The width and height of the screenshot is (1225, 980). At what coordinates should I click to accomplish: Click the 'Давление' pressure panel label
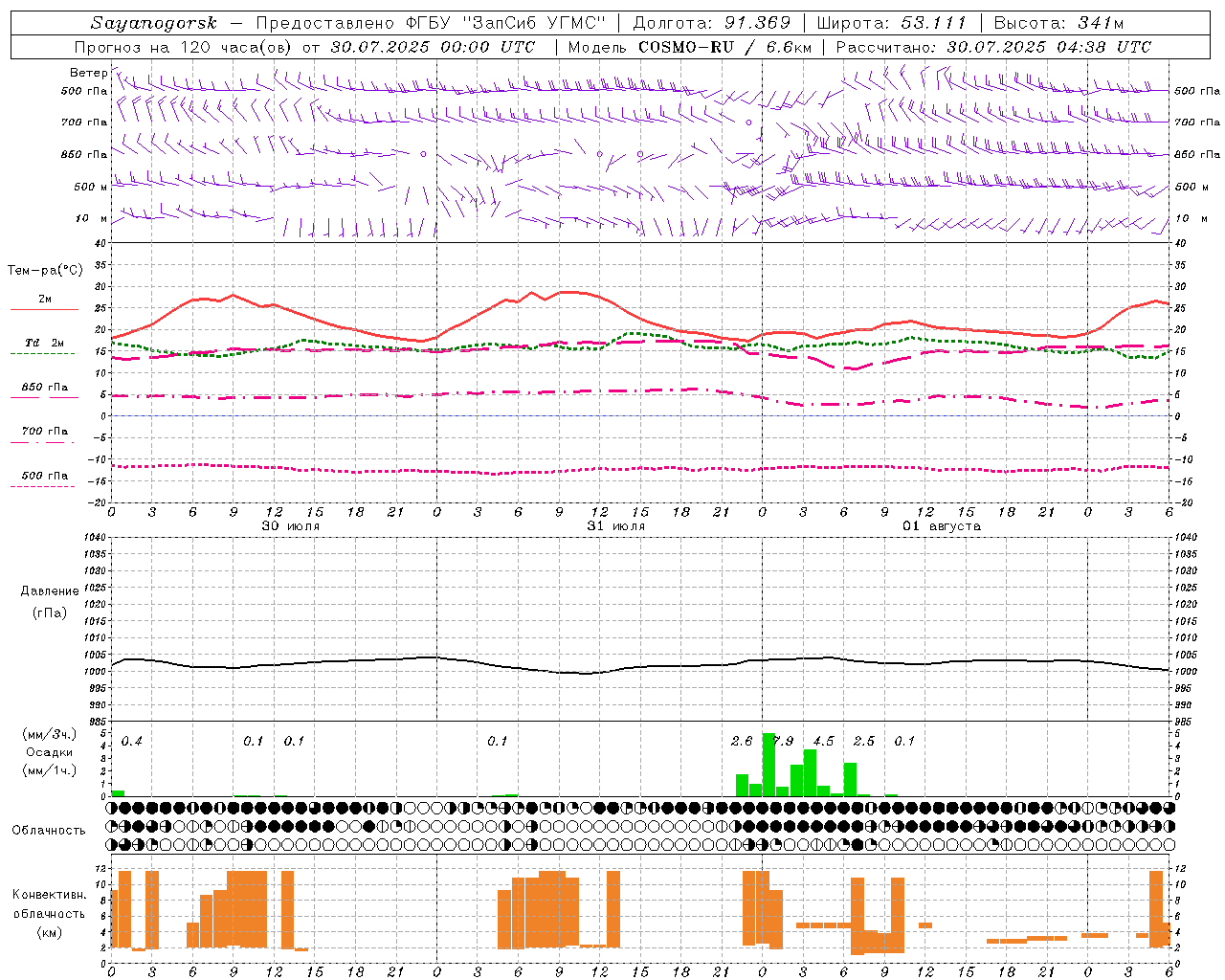50,591
